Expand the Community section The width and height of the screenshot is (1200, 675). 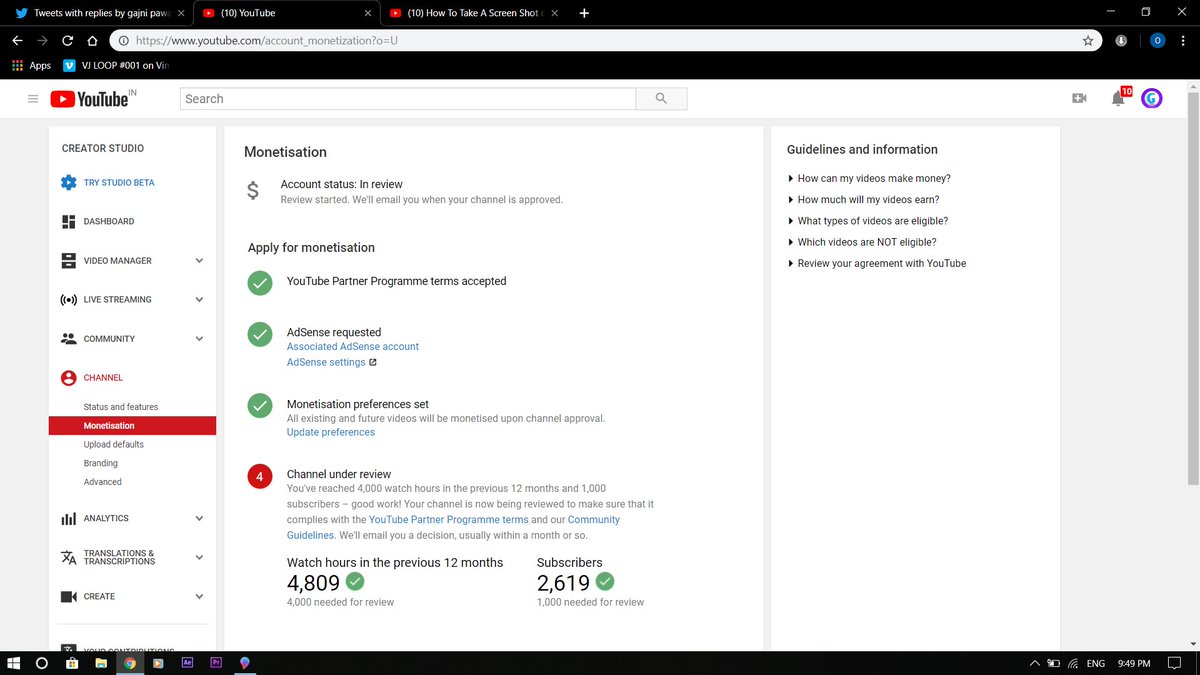[198, 338]
